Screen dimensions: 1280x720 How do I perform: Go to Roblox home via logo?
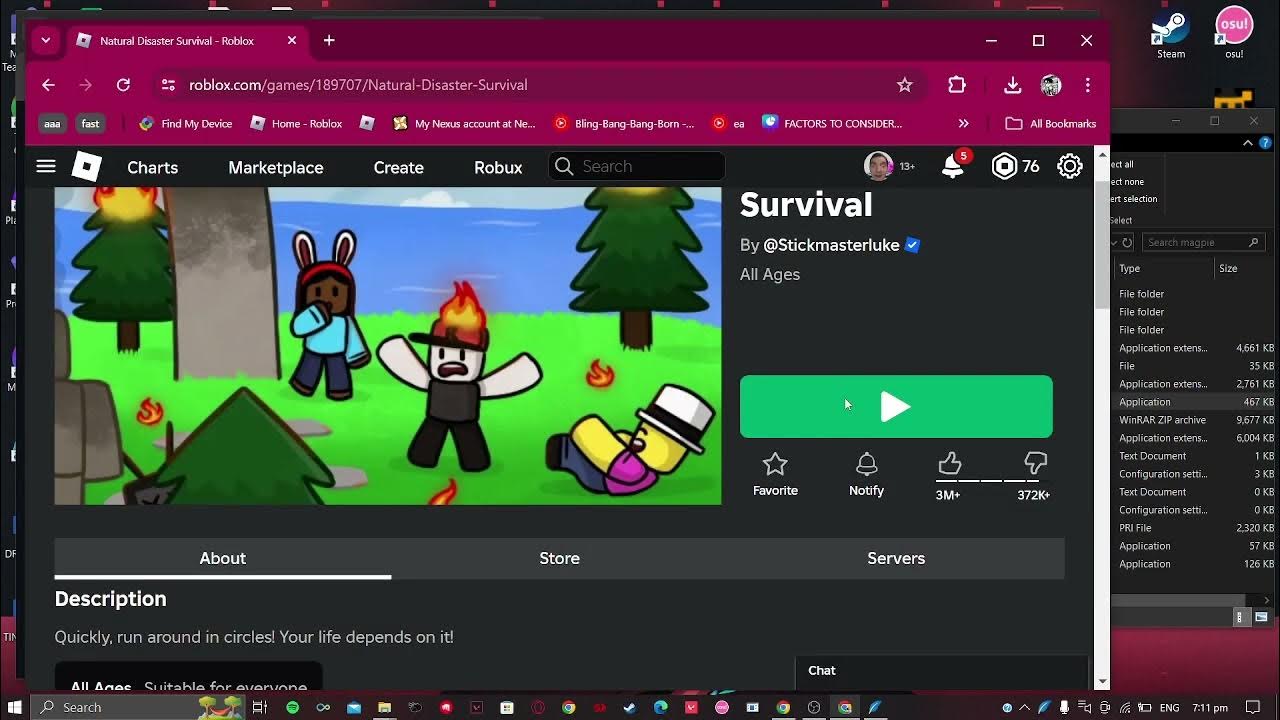coord(87,167)
